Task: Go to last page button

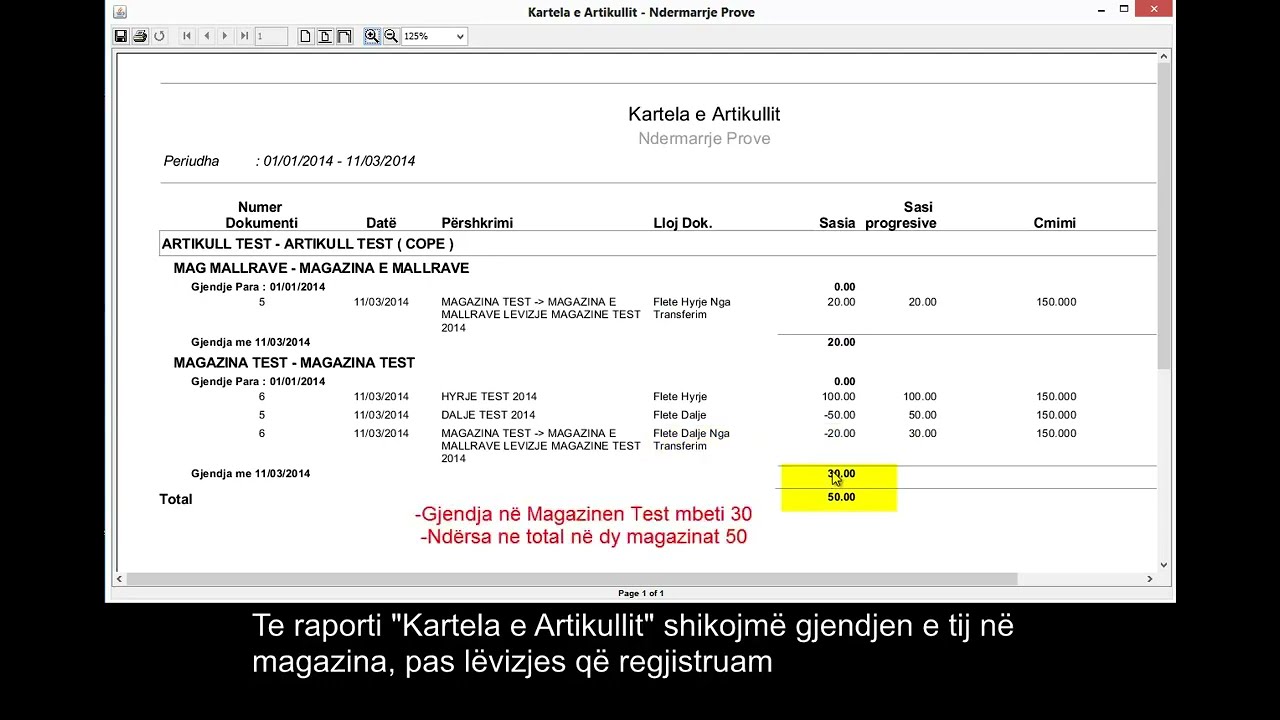Action: pyautogui.click(x=244, y=36)
